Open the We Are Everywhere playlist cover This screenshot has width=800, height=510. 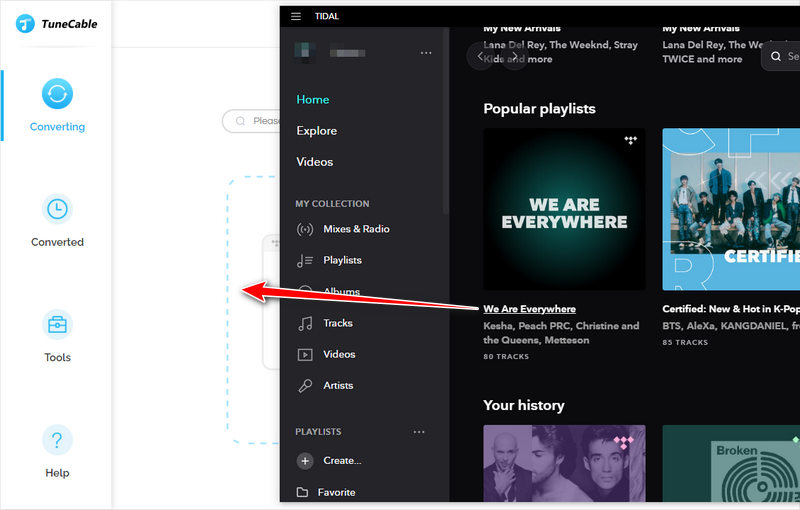tap(564, 209)
